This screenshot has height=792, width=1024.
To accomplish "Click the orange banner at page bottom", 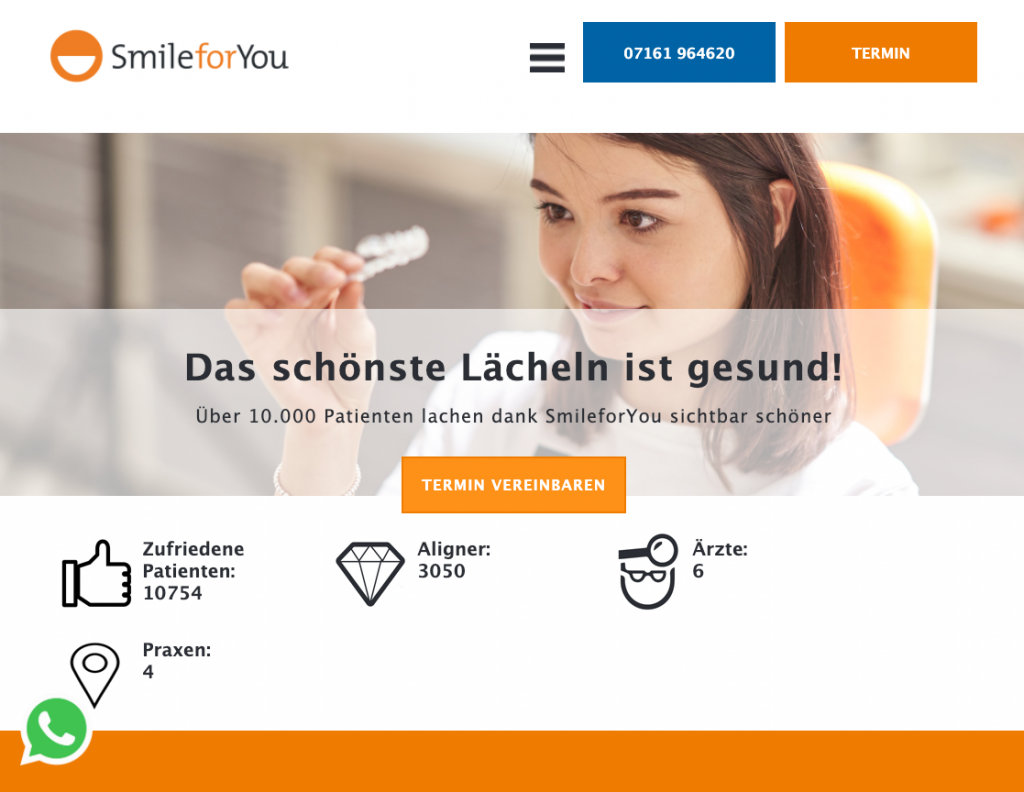I will click(512, 761).
